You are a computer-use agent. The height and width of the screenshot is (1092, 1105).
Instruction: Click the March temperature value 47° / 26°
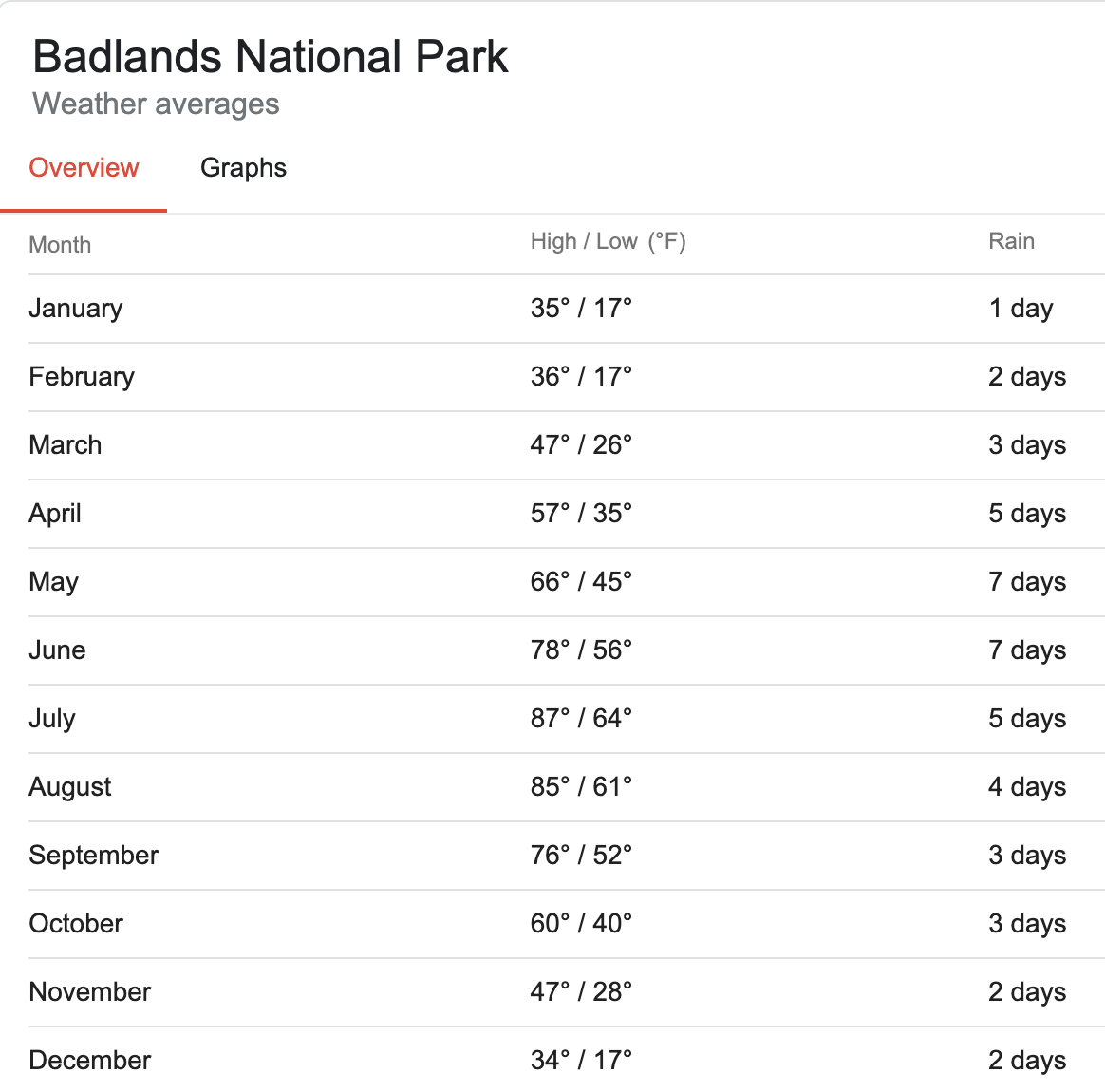pyautogui.click(x=581, y=444)
